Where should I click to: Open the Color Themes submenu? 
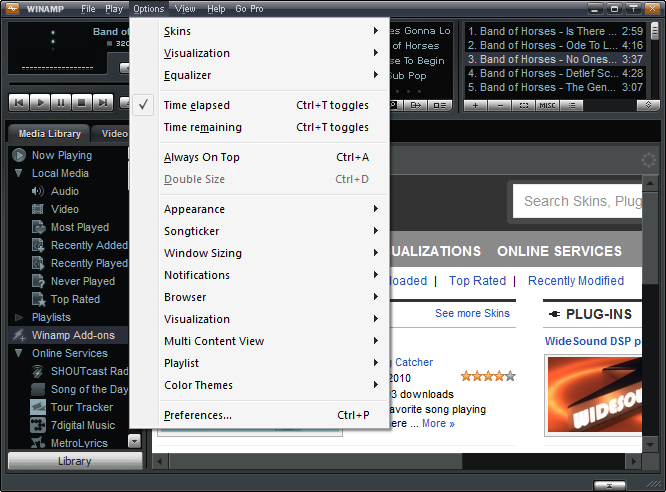coord(259,385)
